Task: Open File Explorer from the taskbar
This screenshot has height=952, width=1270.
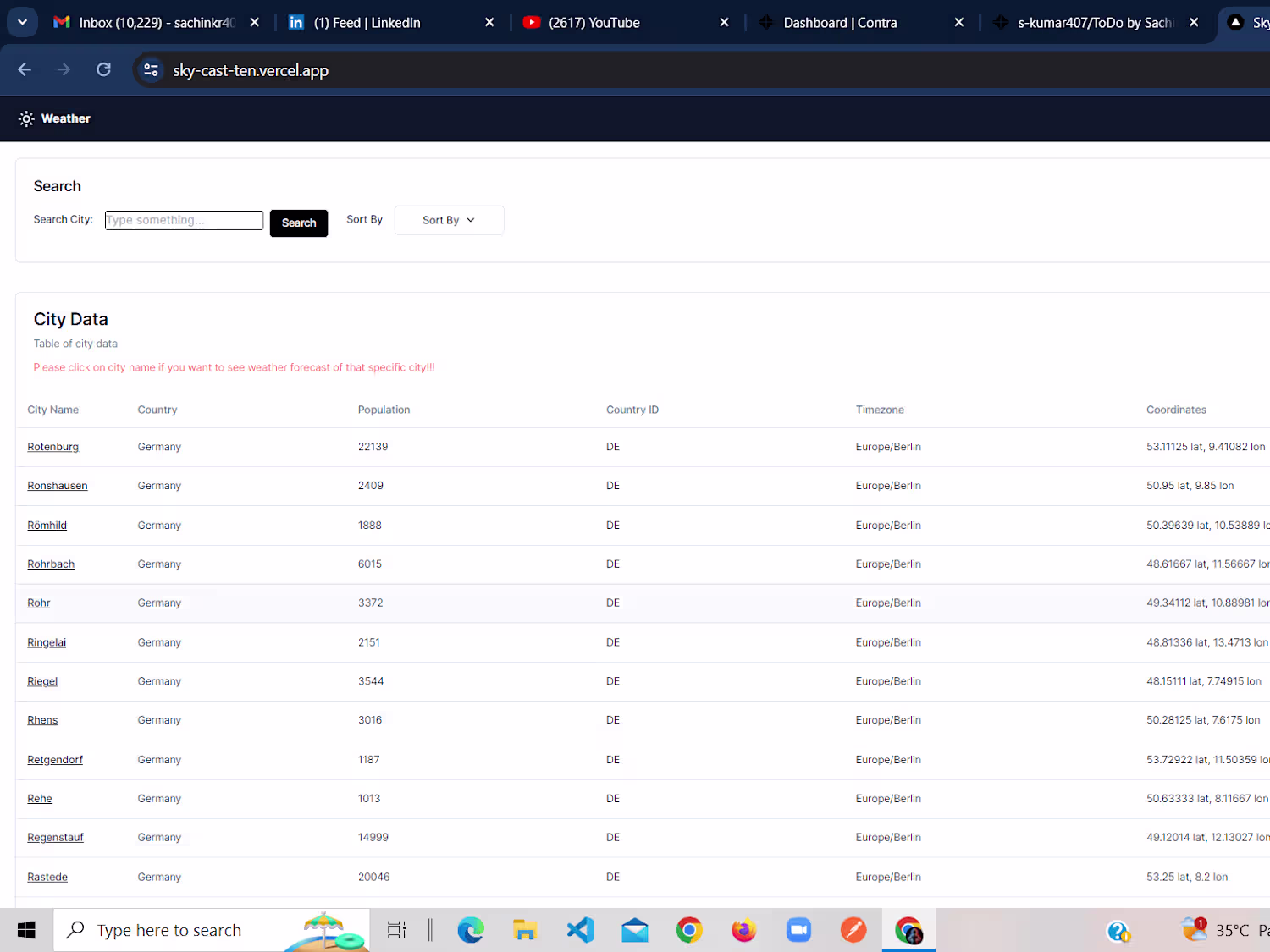Action: point(525,930)
